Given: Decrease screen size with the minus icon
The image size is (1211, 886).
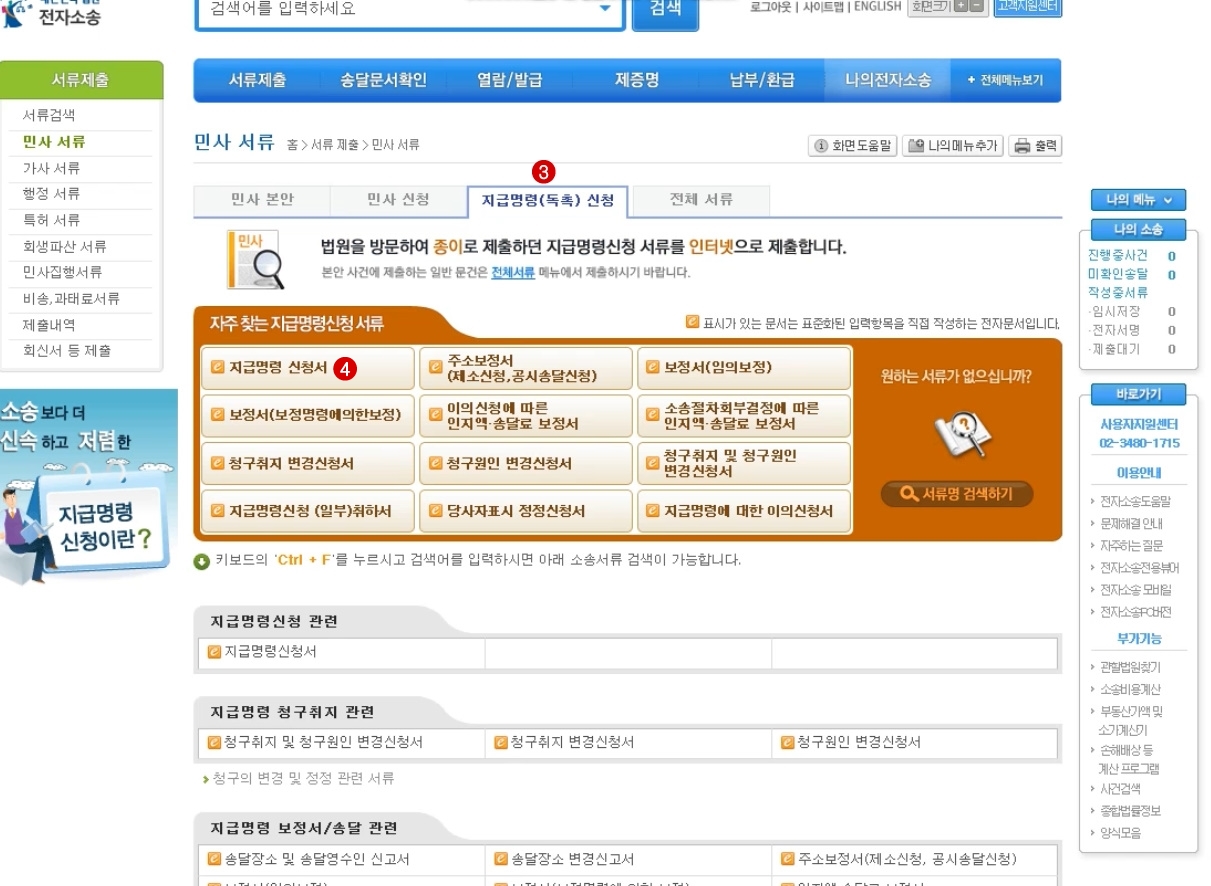Looking at the screenshot, I should tap(977, 7).
